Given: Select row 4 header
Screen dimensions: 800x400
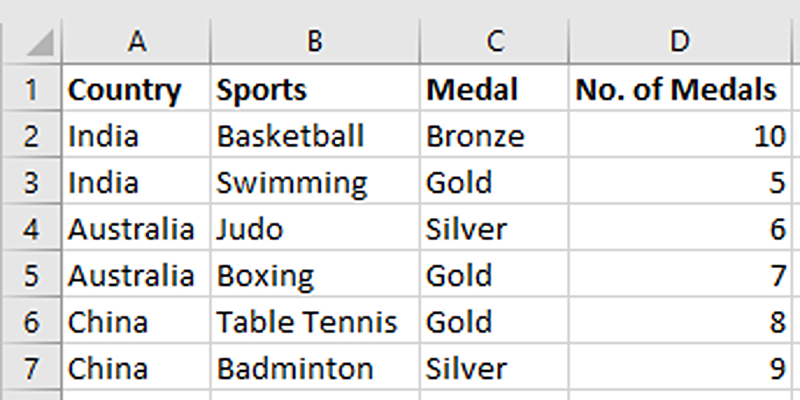Looking at the screenshot, I should (30, 229).
